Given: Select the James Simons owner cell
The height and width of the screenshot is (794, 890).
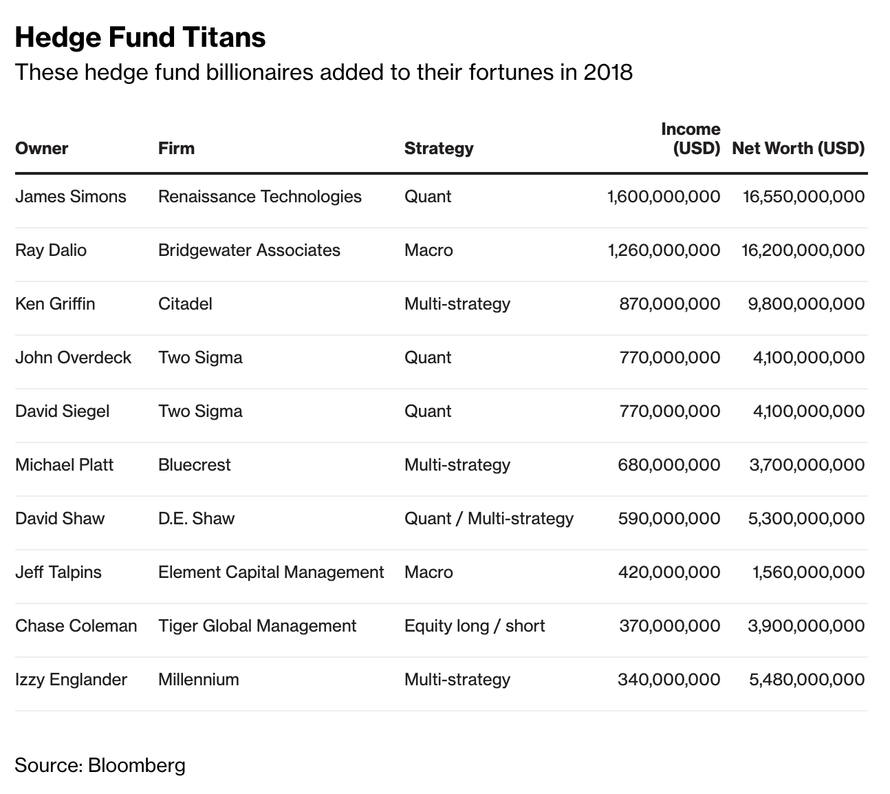Looking at the screenshot, I should (71, 196).
